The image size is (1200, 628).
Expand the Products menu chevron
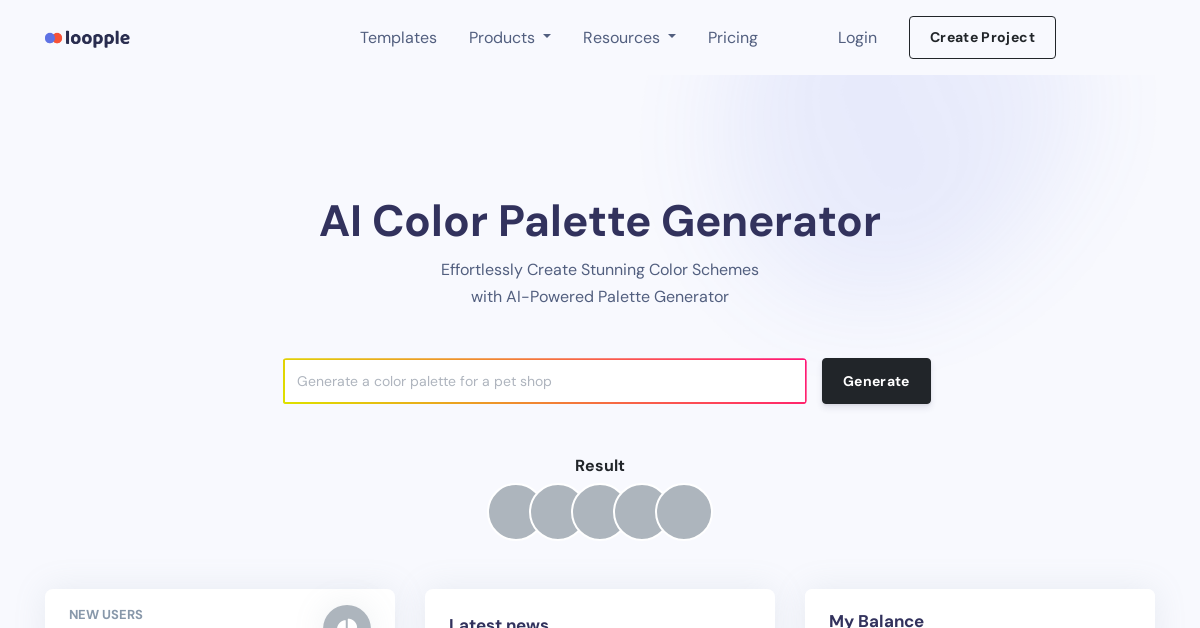(x=547, y=36)
